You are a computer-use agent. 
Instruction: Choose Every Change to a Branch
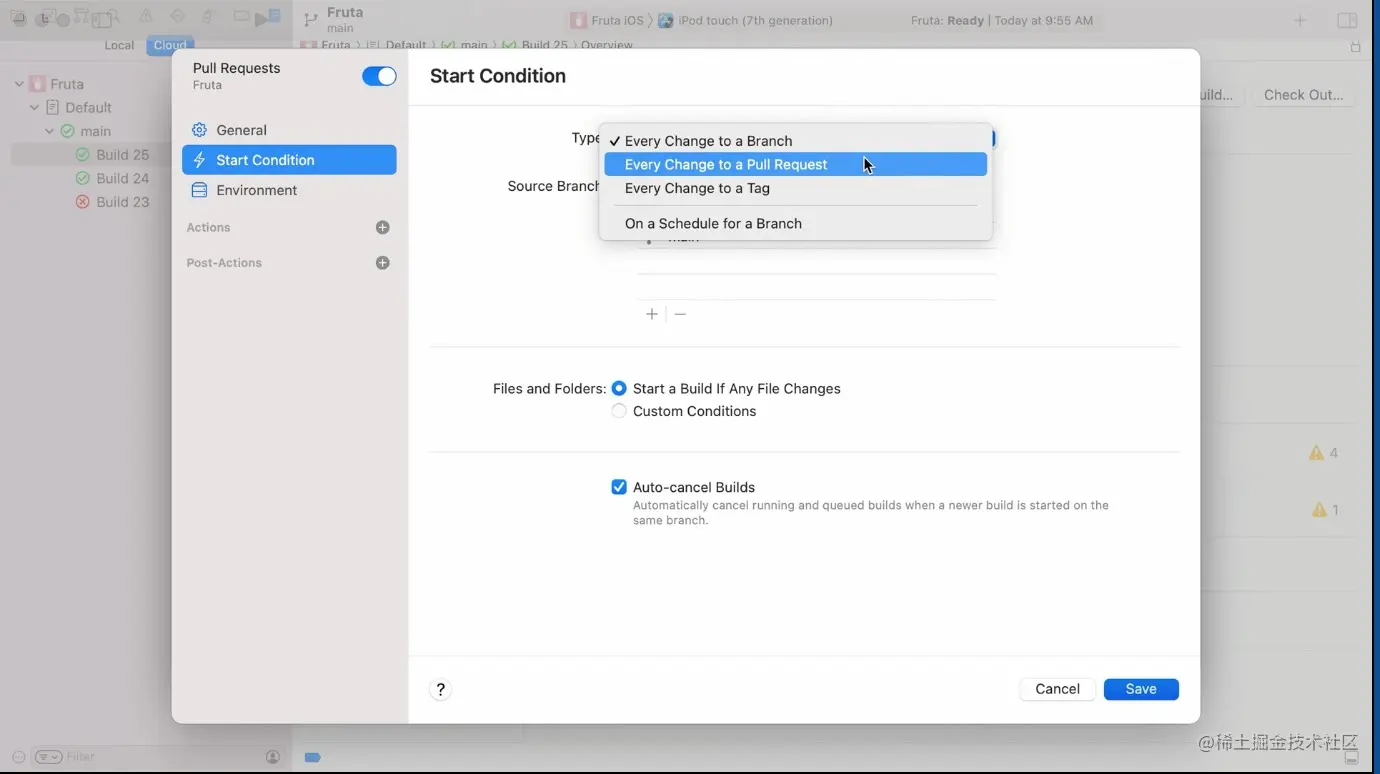click(796, 141)
